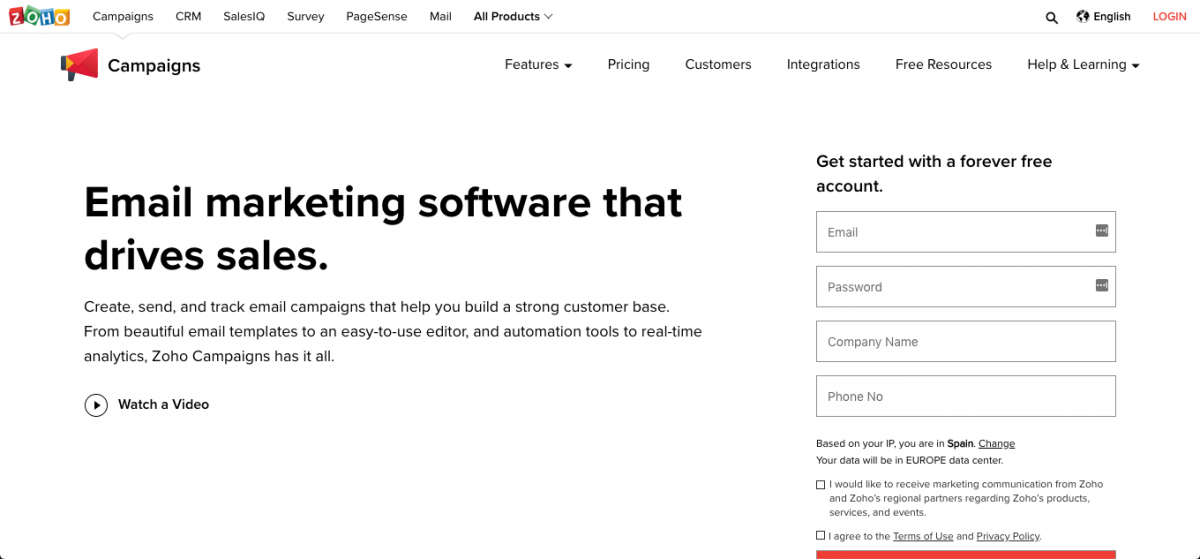The height and width of the screenshot is (559, 1200).
Task: Click the LOGIN link
Action: click(x=1169, y=17)
